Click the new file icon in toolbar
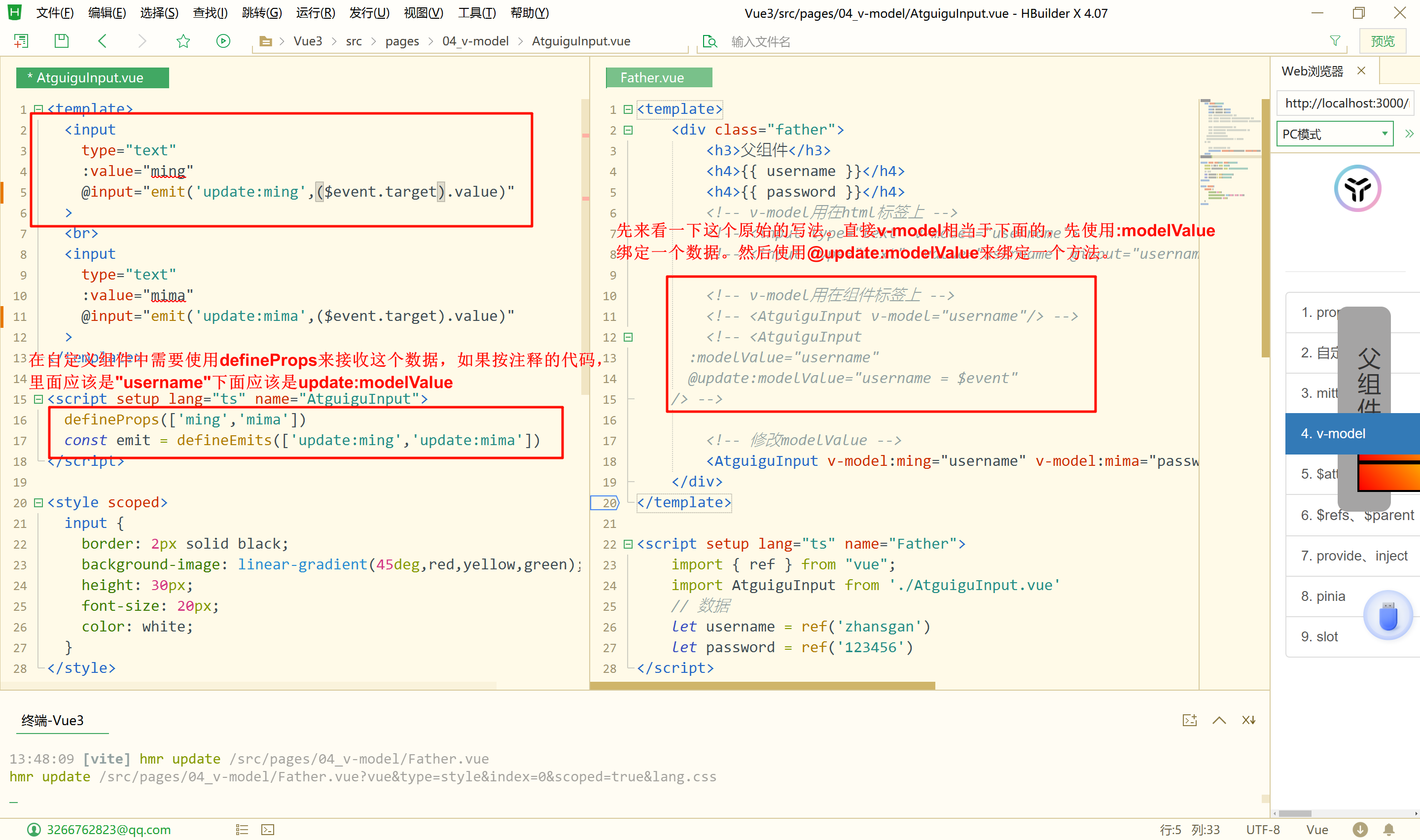The height and width of the screenshot is (840, 1420). click(22, 41)
